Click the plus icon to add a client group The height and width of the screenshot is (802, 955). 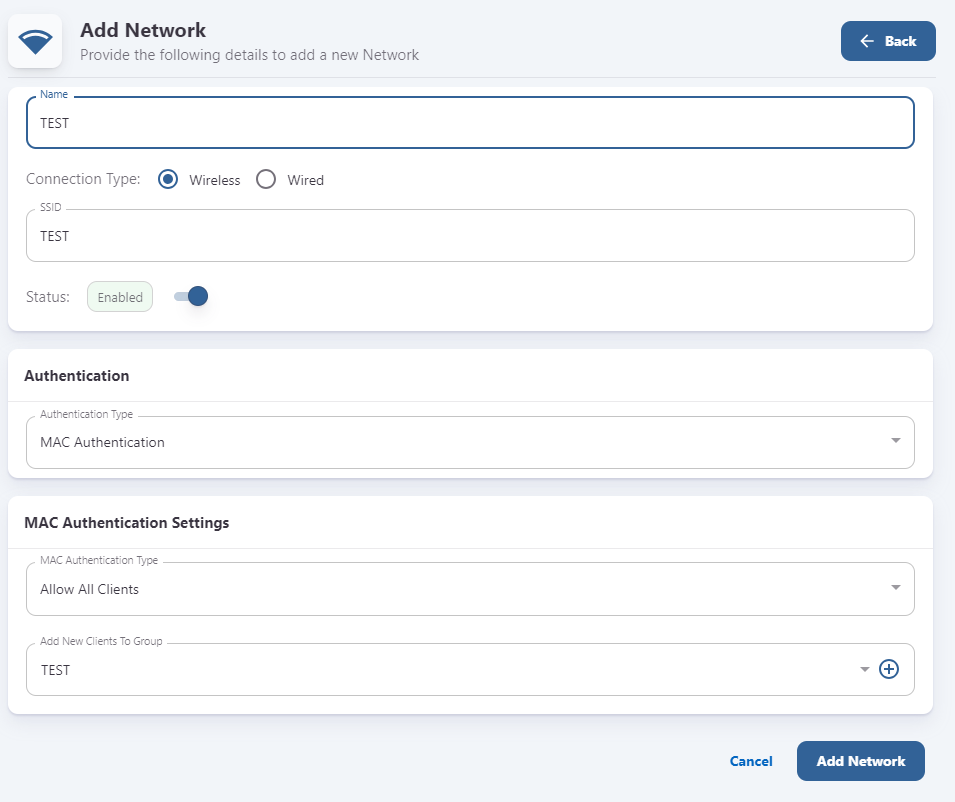889,669
